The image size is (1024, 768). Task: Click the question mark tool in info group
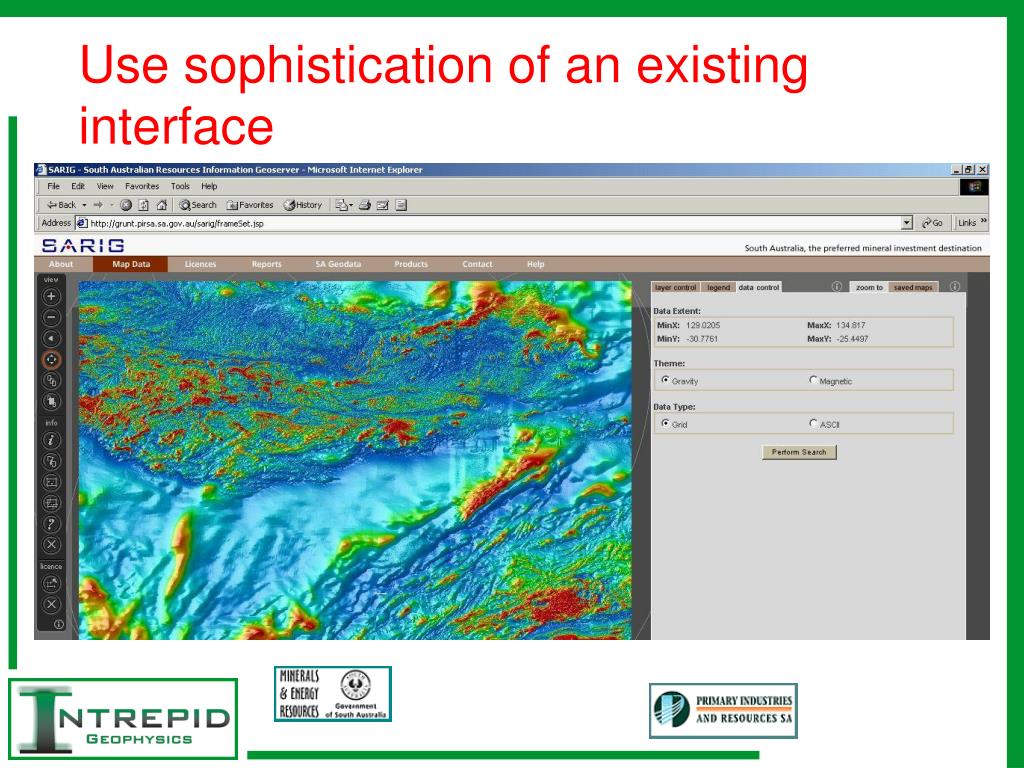(x=51, y=524)
